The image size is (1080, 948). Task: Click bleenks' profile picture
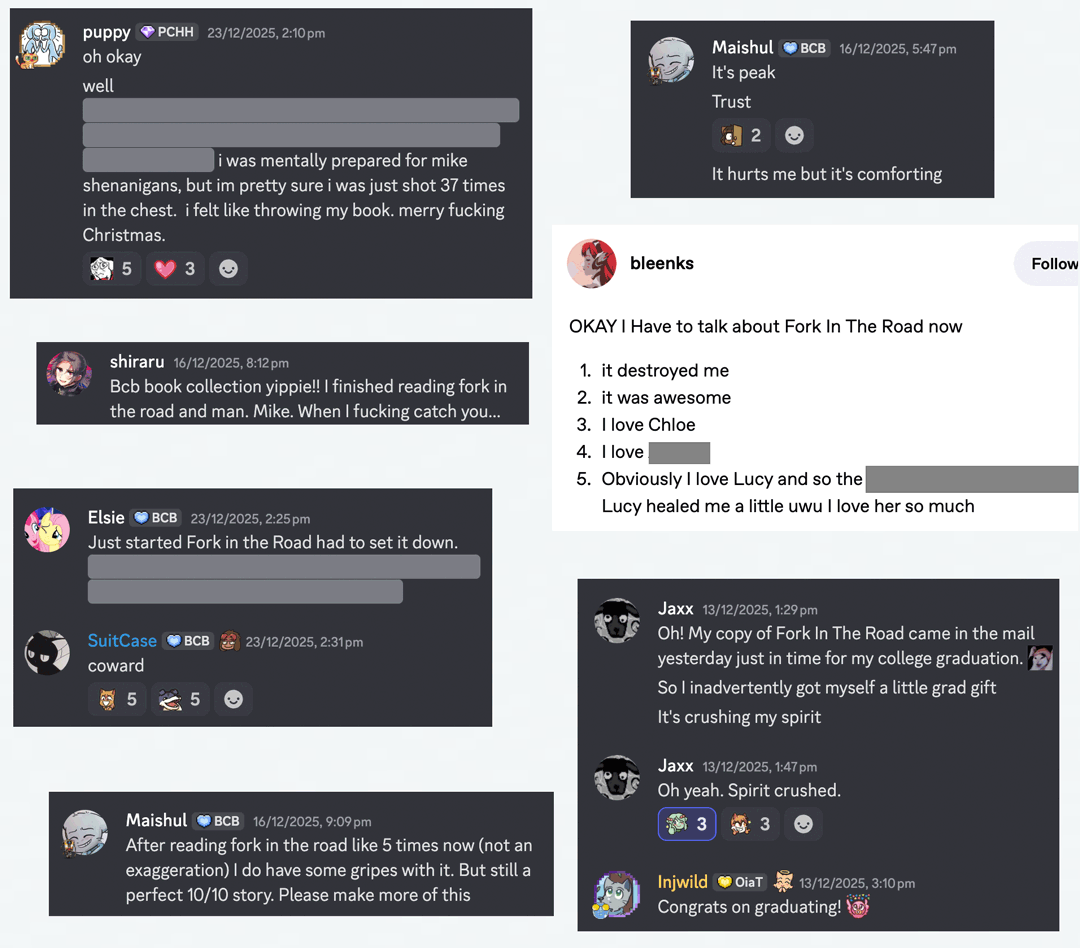pos(592,263)
